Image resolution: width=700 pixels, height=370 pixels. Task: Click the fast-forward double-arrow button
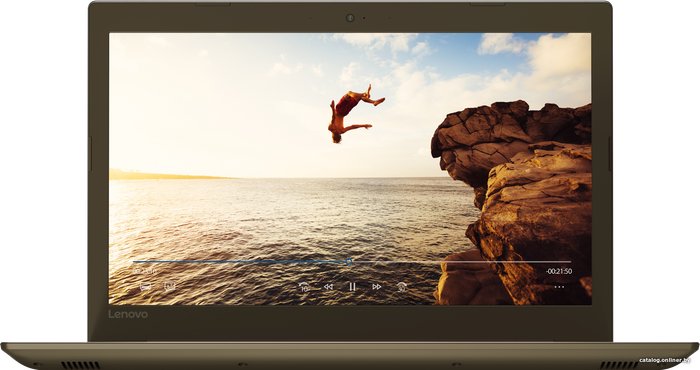377,287
